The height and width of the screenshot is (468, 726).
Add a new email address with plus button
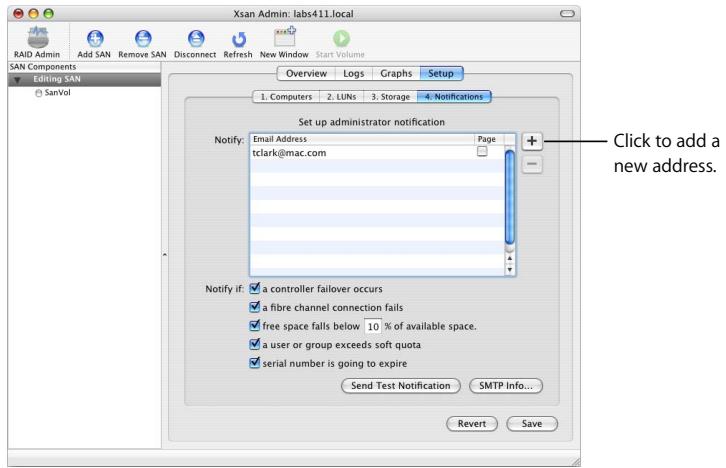coord(532,141)
